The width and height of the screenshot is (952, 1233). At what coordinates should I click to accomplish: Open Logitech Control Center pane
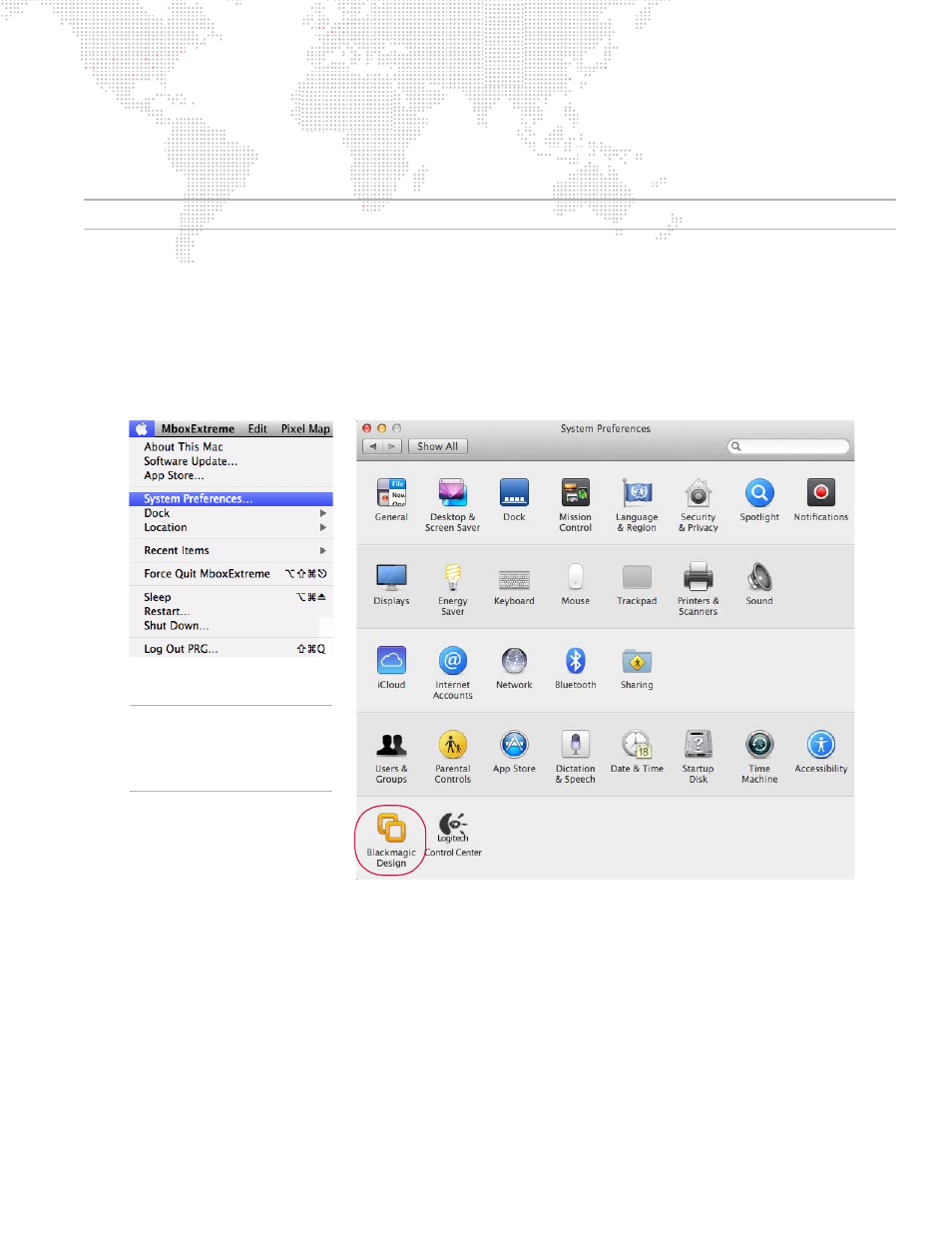453,835
